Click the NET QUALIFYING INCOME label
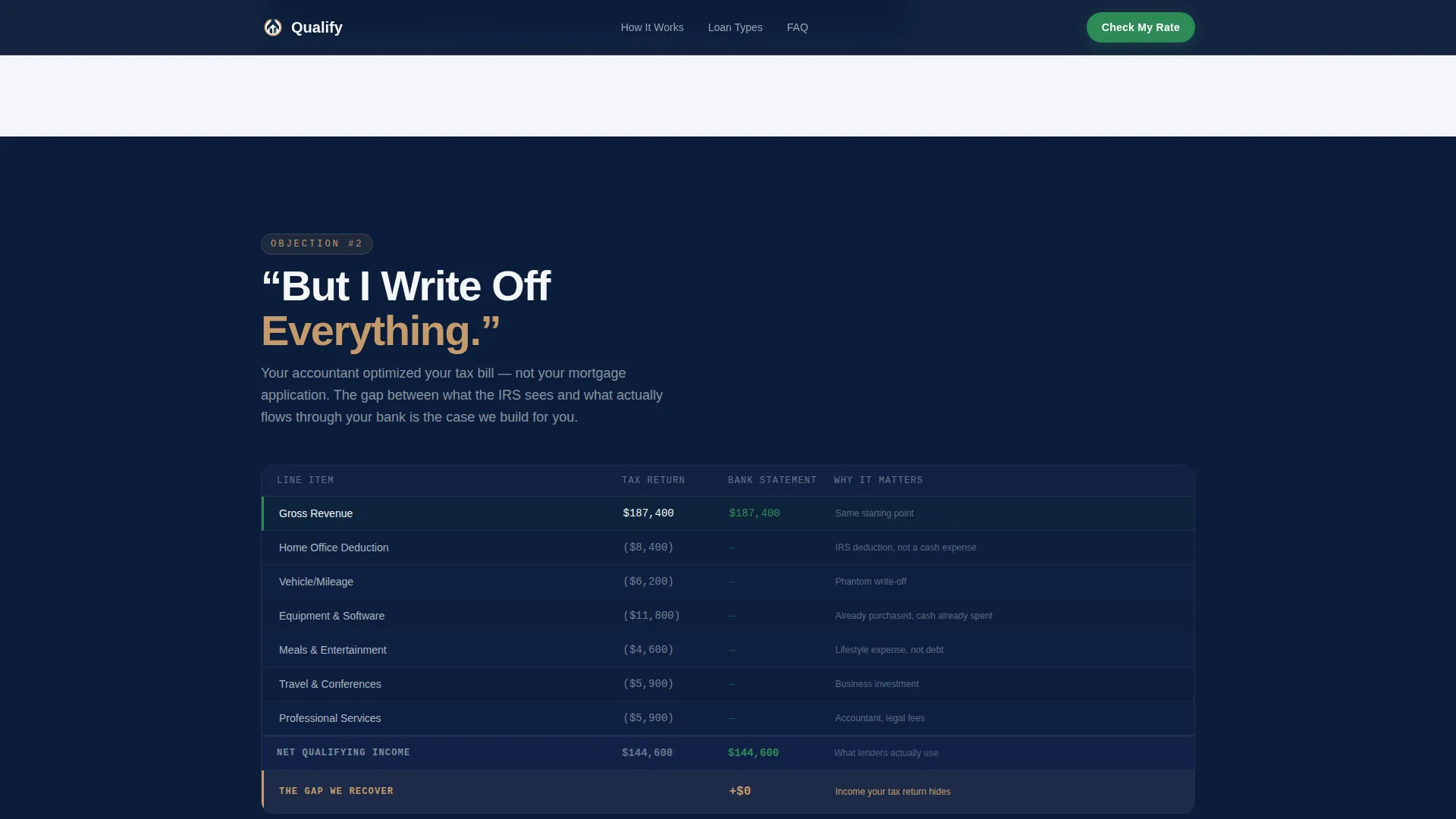1456x819 pixels. click(x=343, y=752)
